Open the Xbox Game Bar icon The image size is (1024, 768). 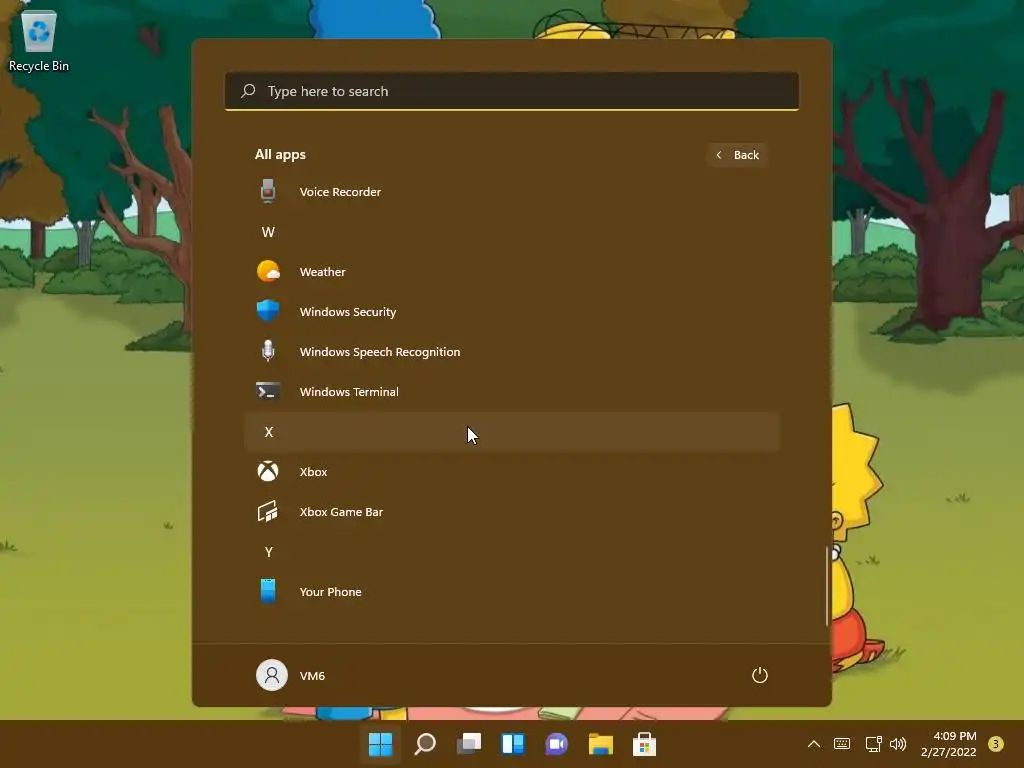point(268,511)
